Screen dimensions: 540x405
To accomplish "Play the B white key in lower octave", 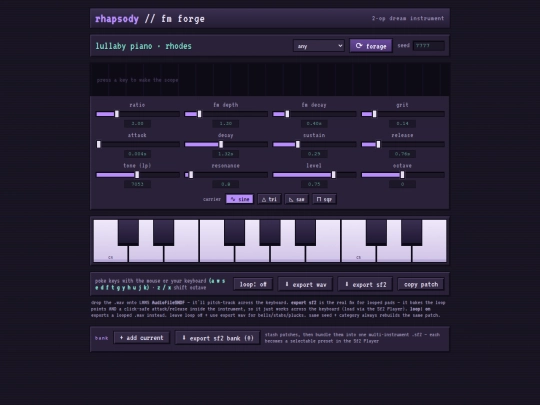I will coord(323,254).
